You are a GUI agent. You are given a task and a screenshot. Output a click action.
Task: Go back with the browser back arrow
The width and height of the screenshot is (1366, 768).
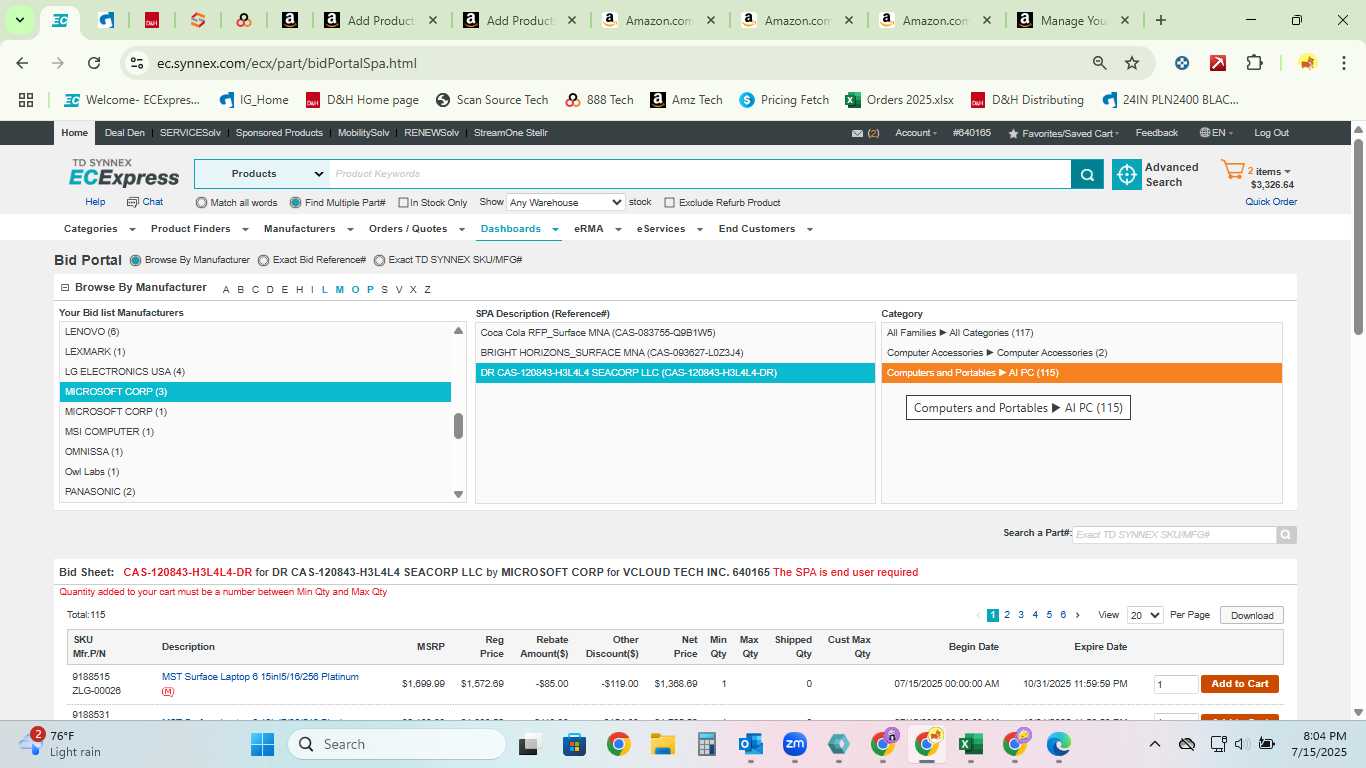(x=22, y=63)
